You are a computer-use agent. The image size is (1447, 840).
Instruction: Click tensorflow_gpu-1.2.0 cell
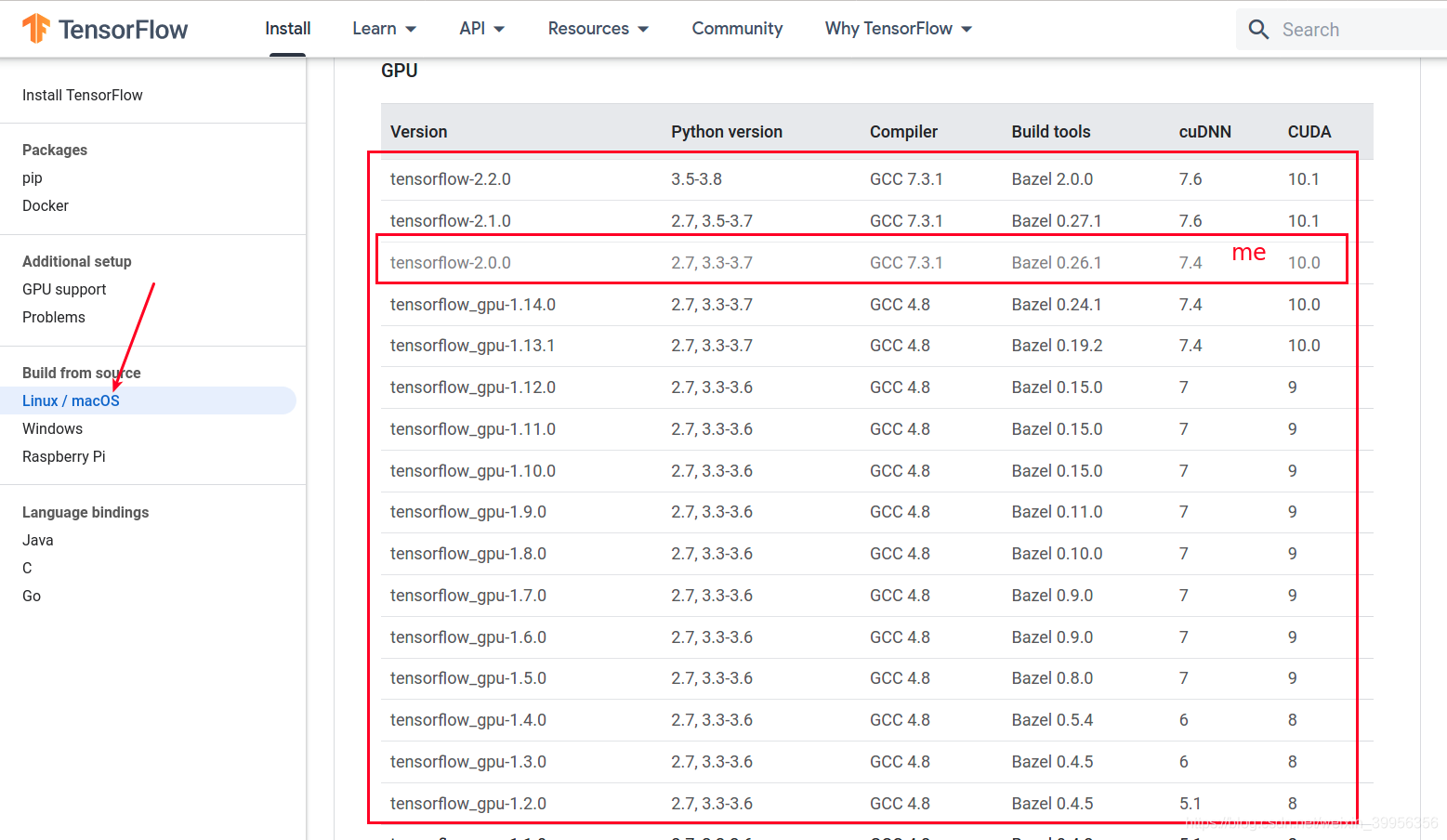point(468,804)
